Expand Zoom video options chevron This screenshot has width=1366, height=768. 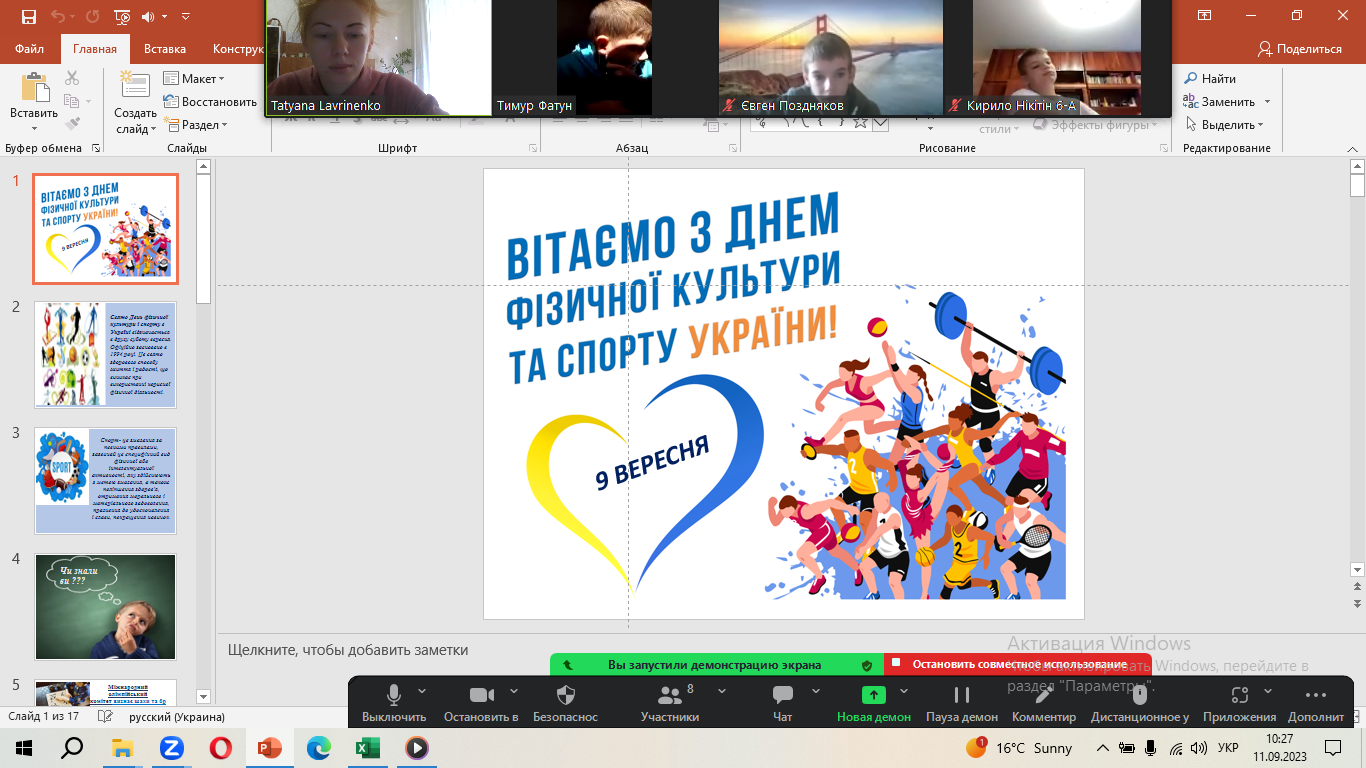coord(514,691)
